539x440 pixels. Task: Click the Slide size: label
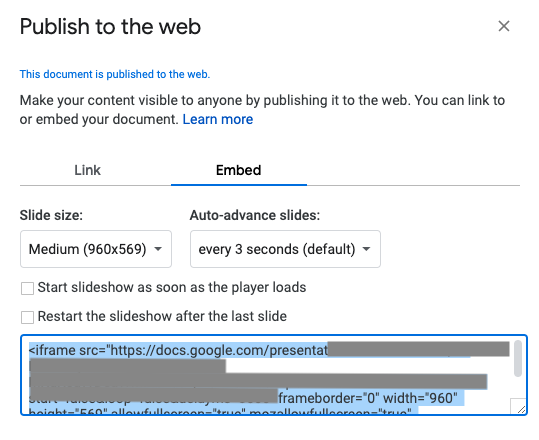(51, 215)
